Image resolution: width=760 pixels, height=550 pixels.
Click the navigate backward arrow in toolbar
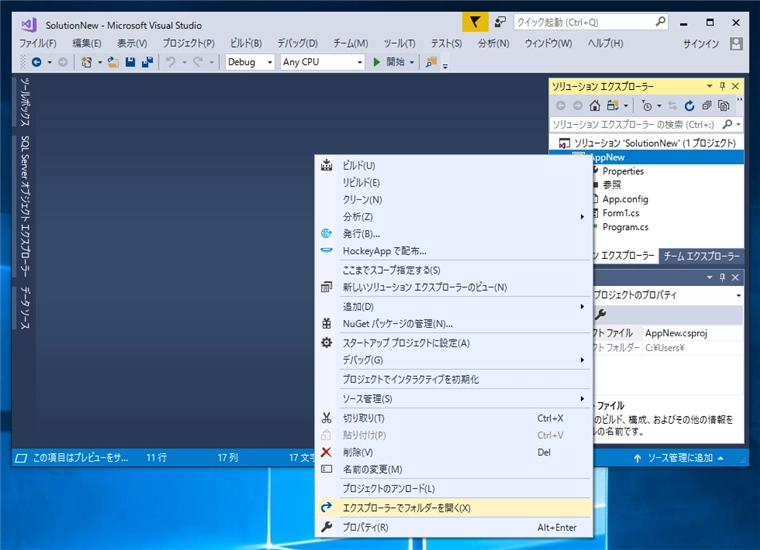click(x=36, y=62)
